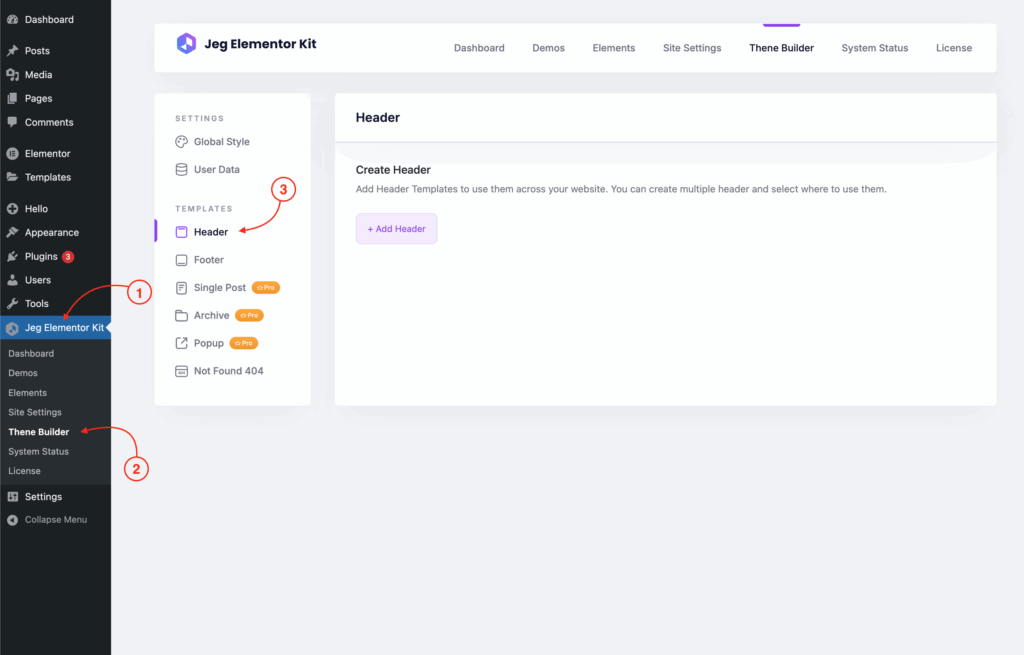Click the Popup external-link icon
The width and height of the screenshot is (1024, 655).
click(181, 343)
